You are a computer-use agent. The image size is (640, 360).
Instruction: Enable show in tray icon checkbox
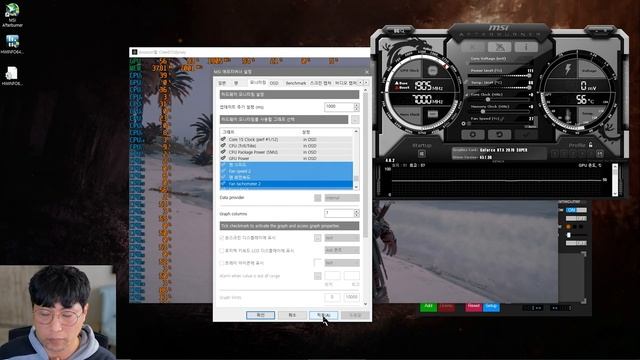click(222, 263)
